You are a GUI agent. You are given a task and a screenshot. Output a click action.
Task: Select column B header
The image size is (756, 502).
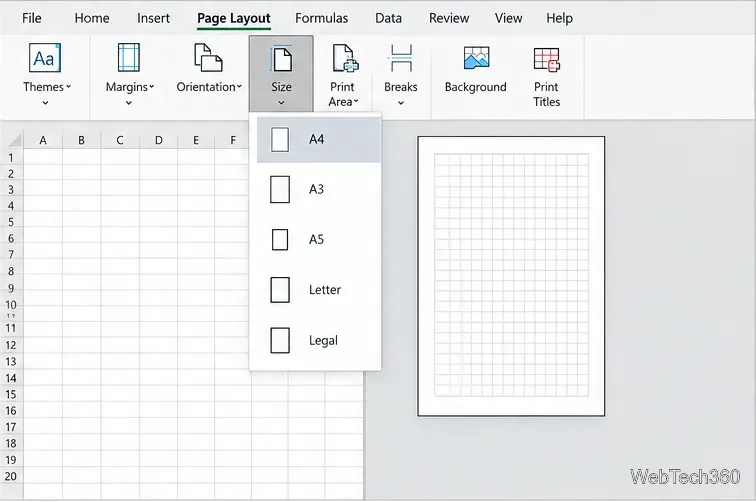[x=81, y=140]
